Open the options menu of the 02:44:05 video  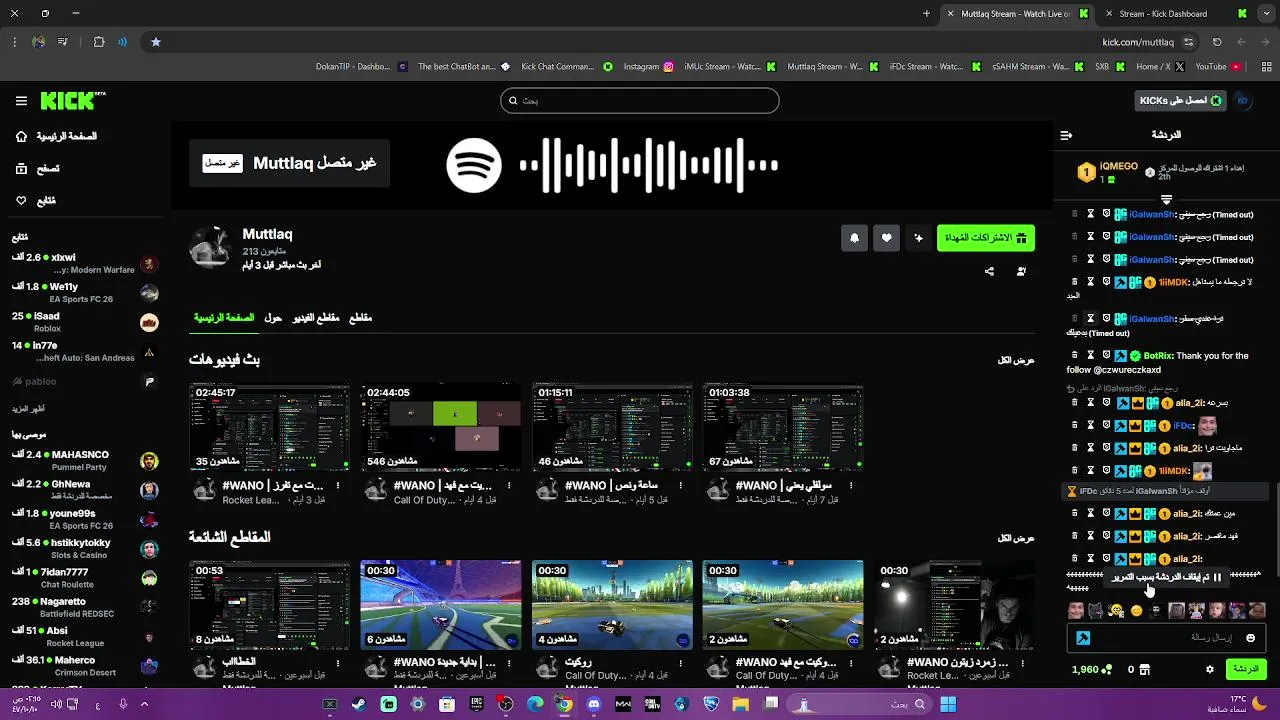[x=509, y=486]
